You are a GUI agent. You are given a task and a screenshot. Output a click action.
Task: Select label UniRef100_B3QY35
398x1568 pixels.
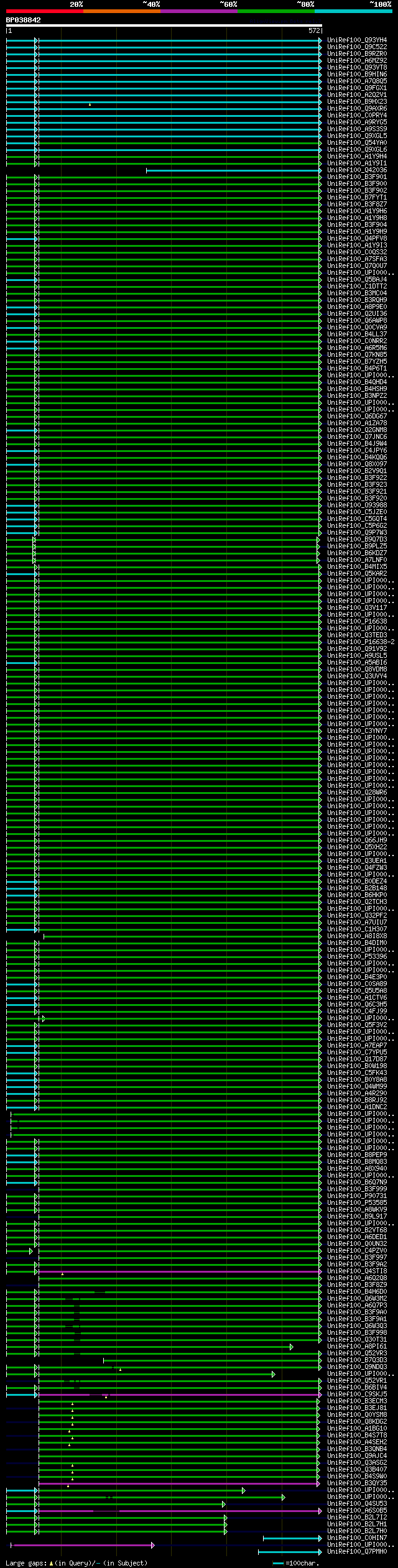tap(357, 1484)
